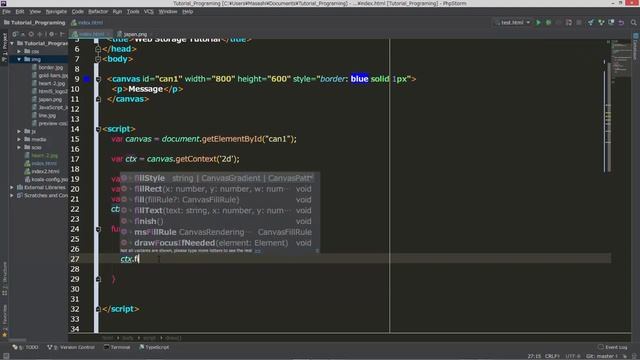Open the VCS menu
The width and height of the screenshot is (640, 360).
[x=149, y=11]
